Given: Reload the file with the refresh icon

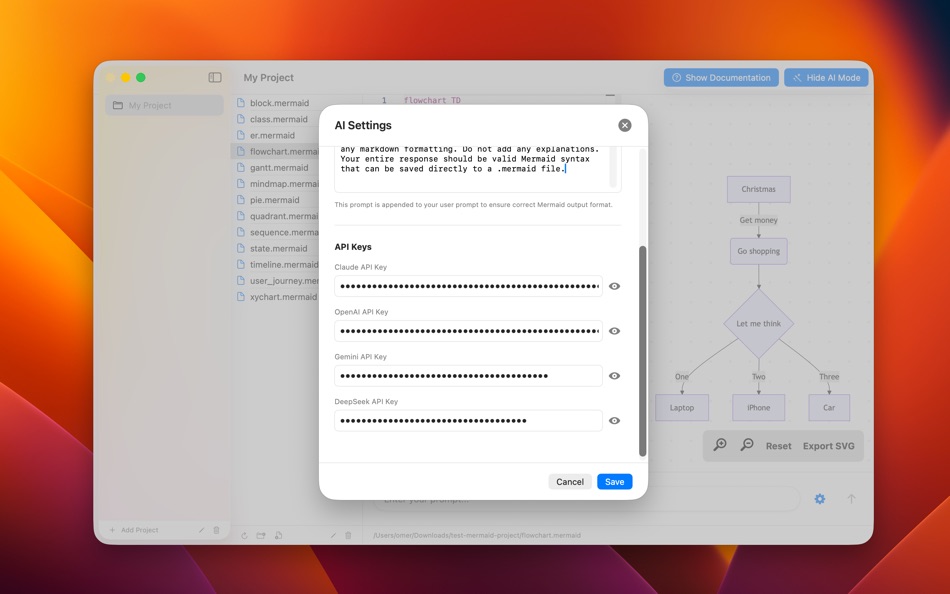Looking at the screenshot, I should (x=245, y=535).
